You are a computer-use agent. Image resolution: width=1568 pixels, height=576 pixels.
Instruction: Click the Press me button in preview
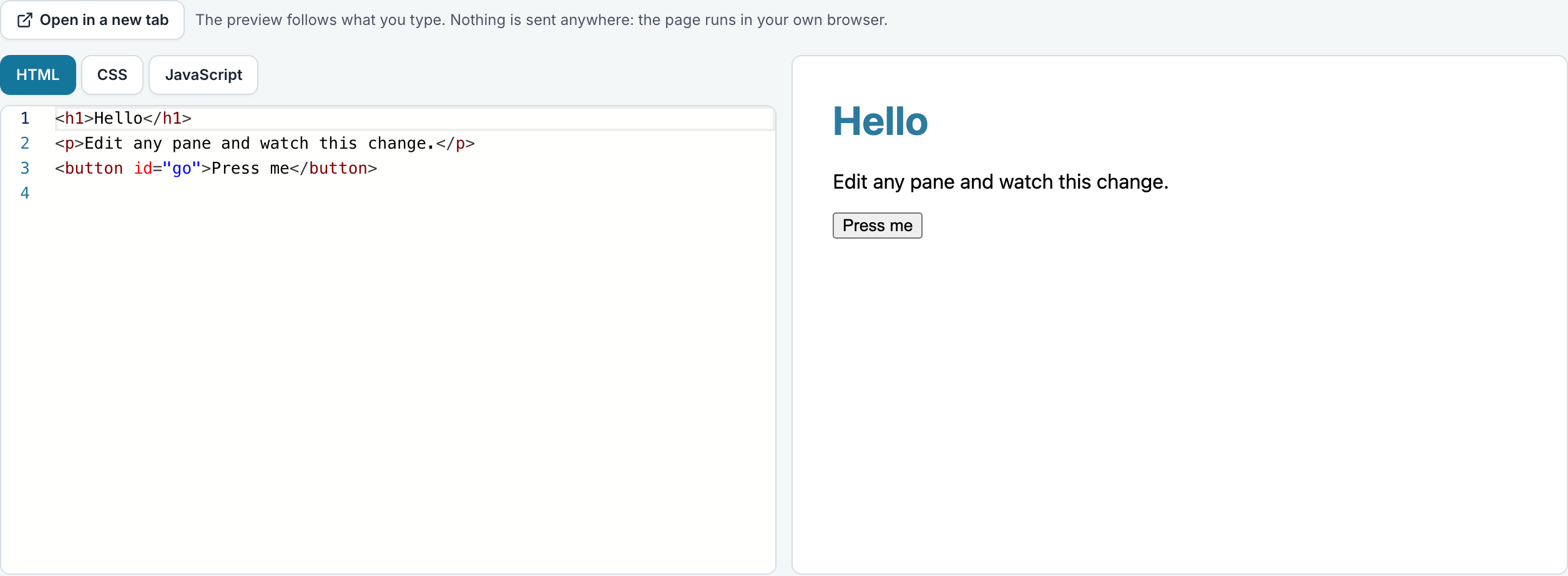click(877, 226)
